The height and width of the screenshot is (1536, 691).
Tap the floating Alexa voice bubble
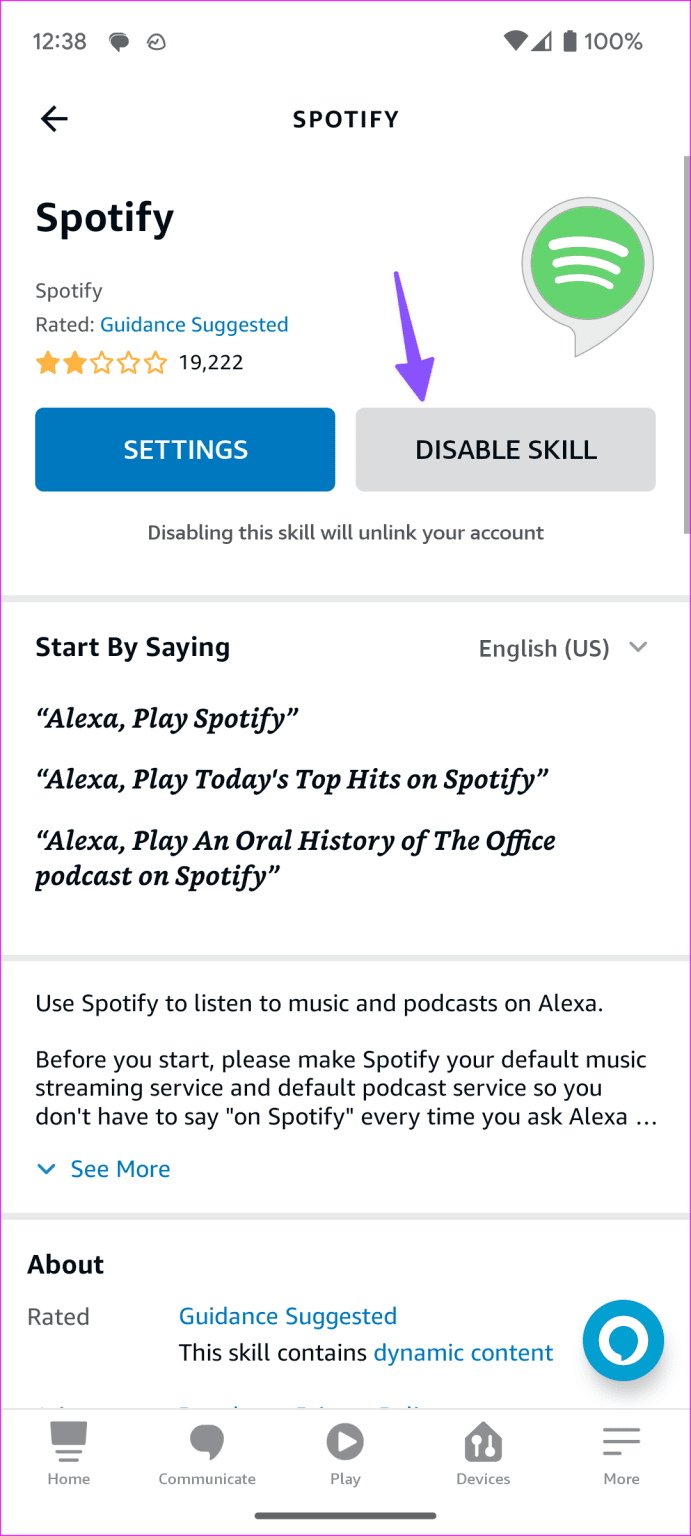coord(622,1340)
